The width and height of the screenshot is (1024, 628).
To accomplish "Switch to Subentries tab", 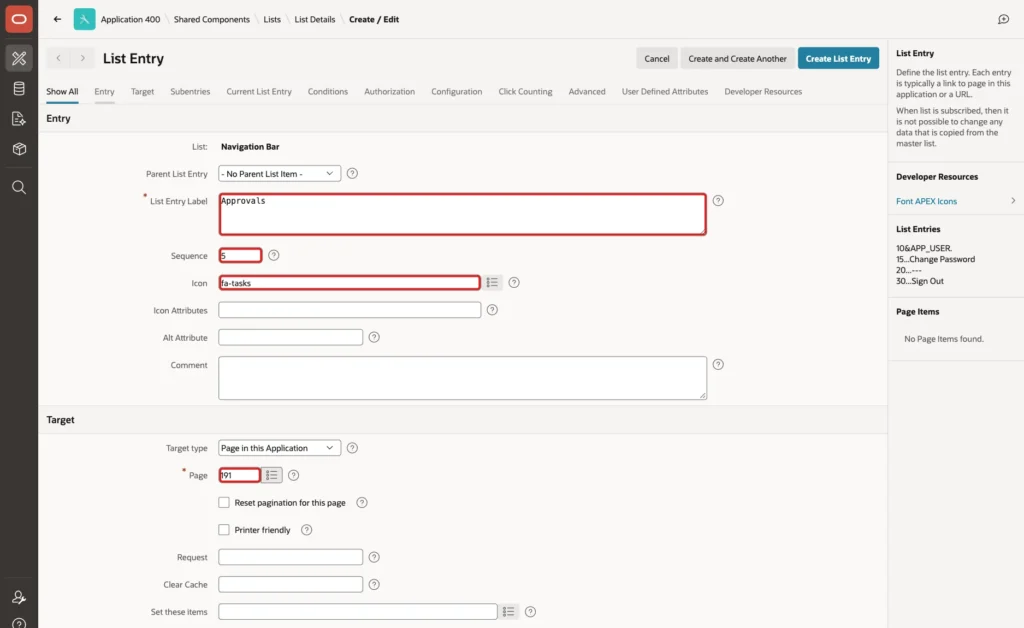I will pyautogui.click(x=190, y=91).
